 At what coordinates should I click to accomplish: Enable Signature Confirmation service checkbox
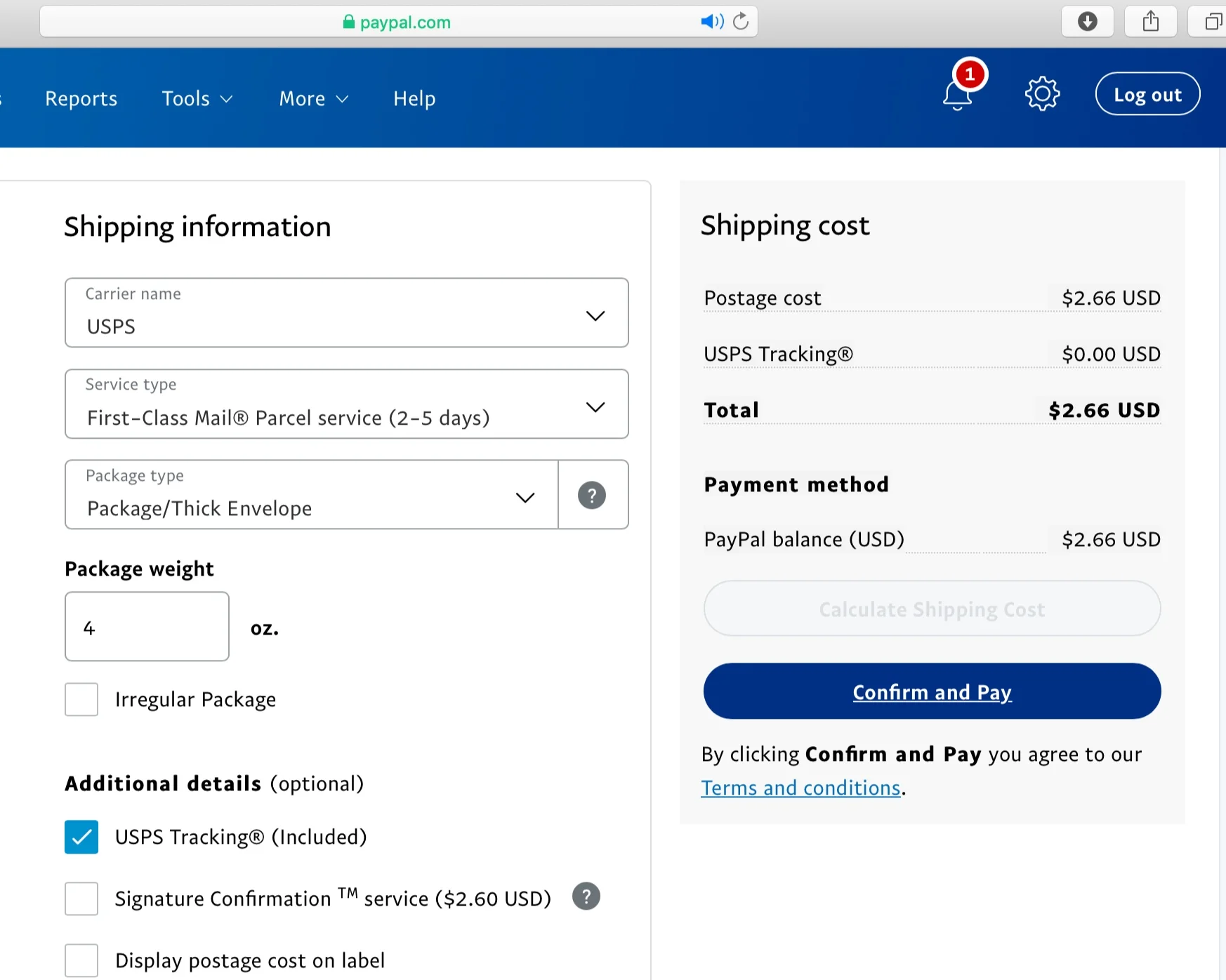[x=81, y=899]
